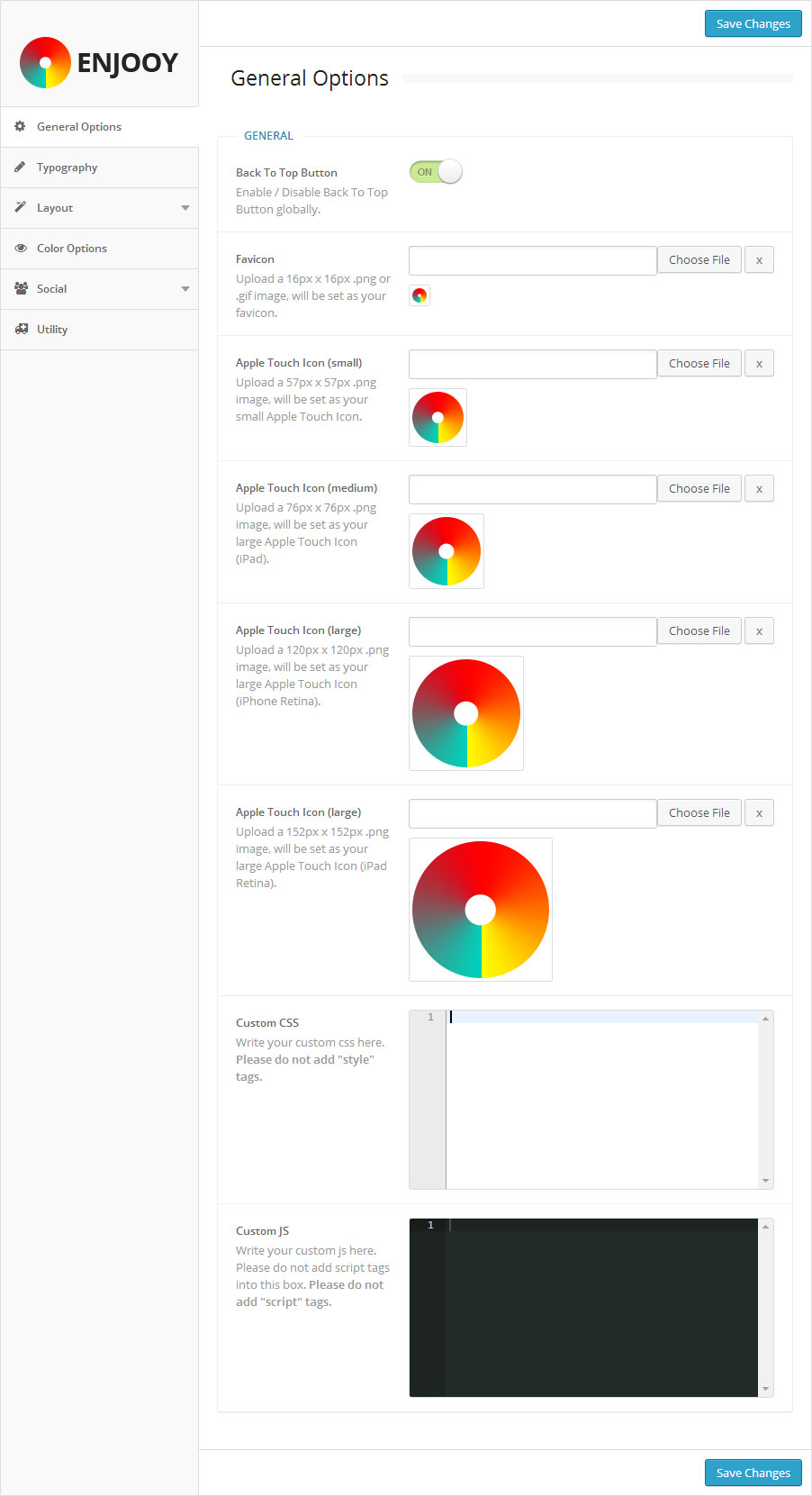Remove the Favicon file with the x button

coord(759,260)
